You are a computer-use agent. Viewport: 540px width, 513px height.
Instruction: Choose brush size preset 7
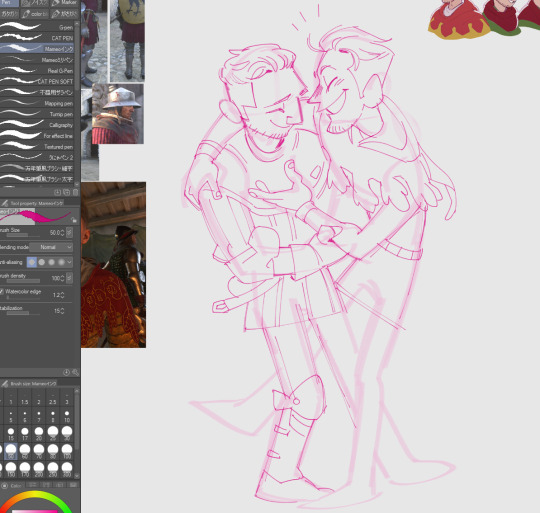coord(39,416)
